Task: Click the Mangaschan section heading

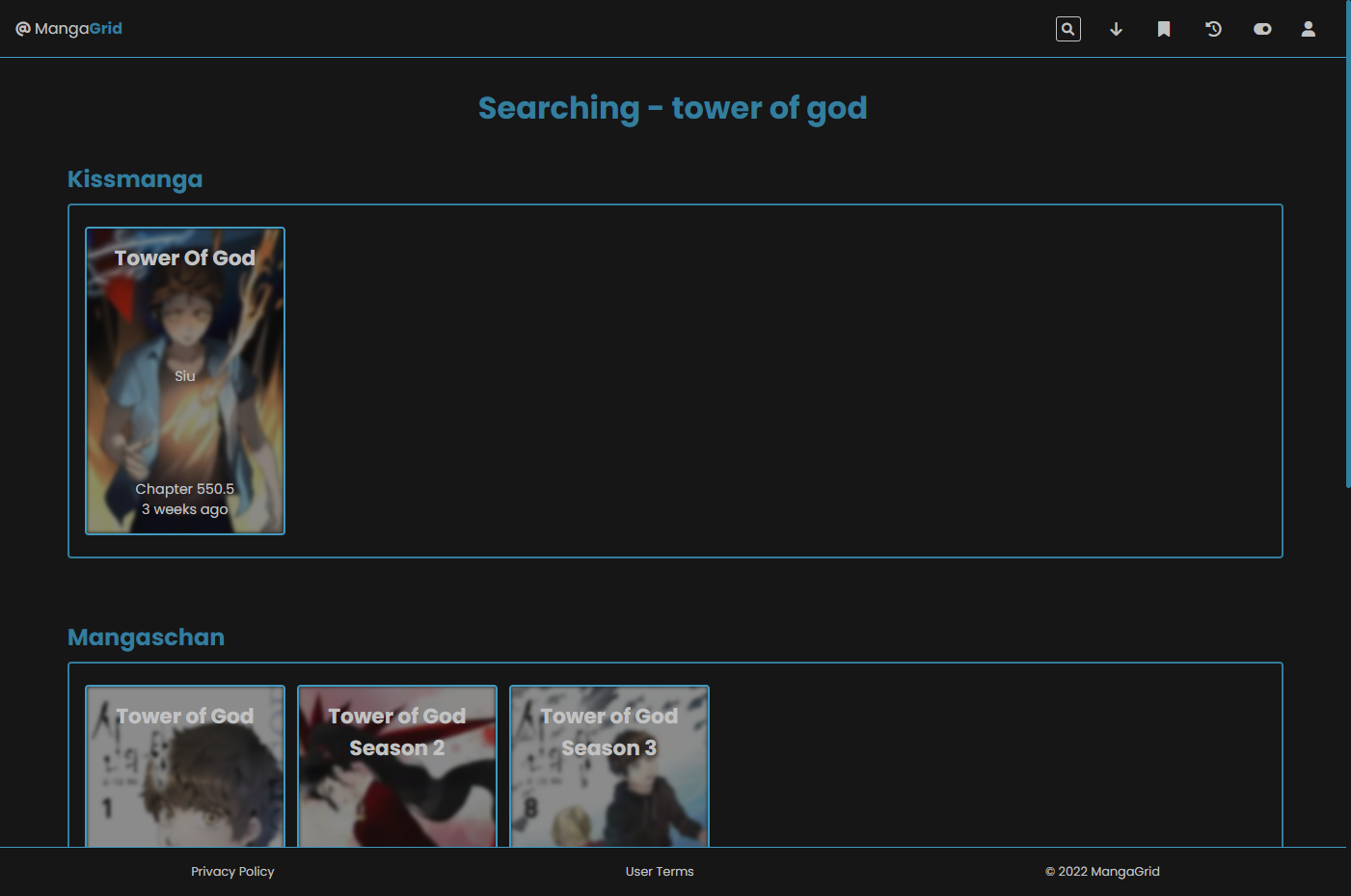Action: [x=146, y=637]
